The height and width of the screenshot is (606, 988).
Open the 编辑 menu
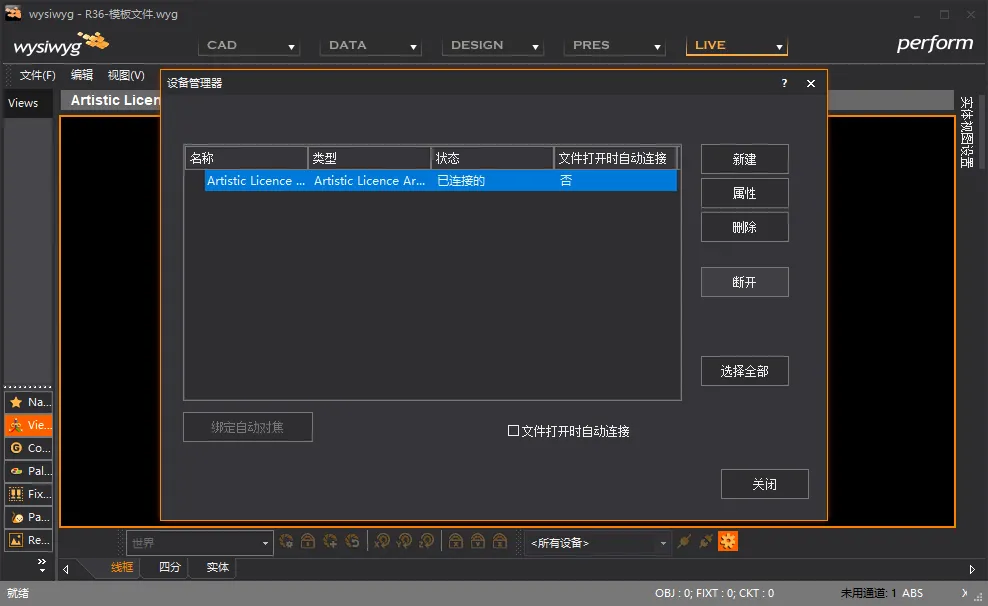82,75
